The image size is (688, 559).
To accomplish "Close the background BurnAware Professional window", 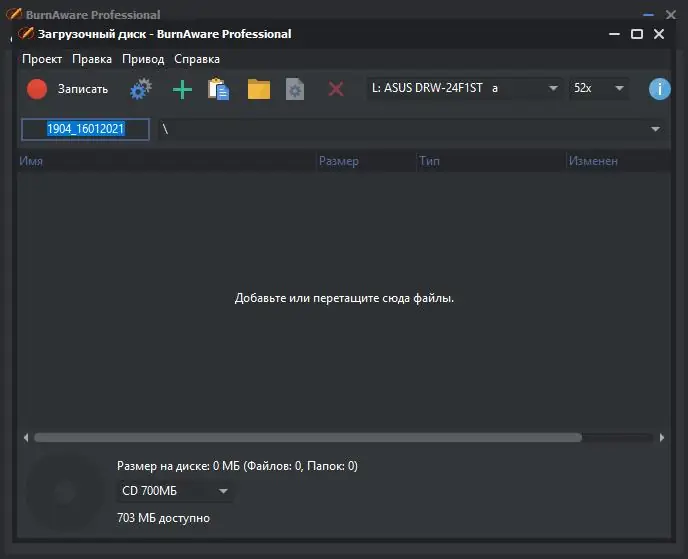I will click(x=670, y=15).
